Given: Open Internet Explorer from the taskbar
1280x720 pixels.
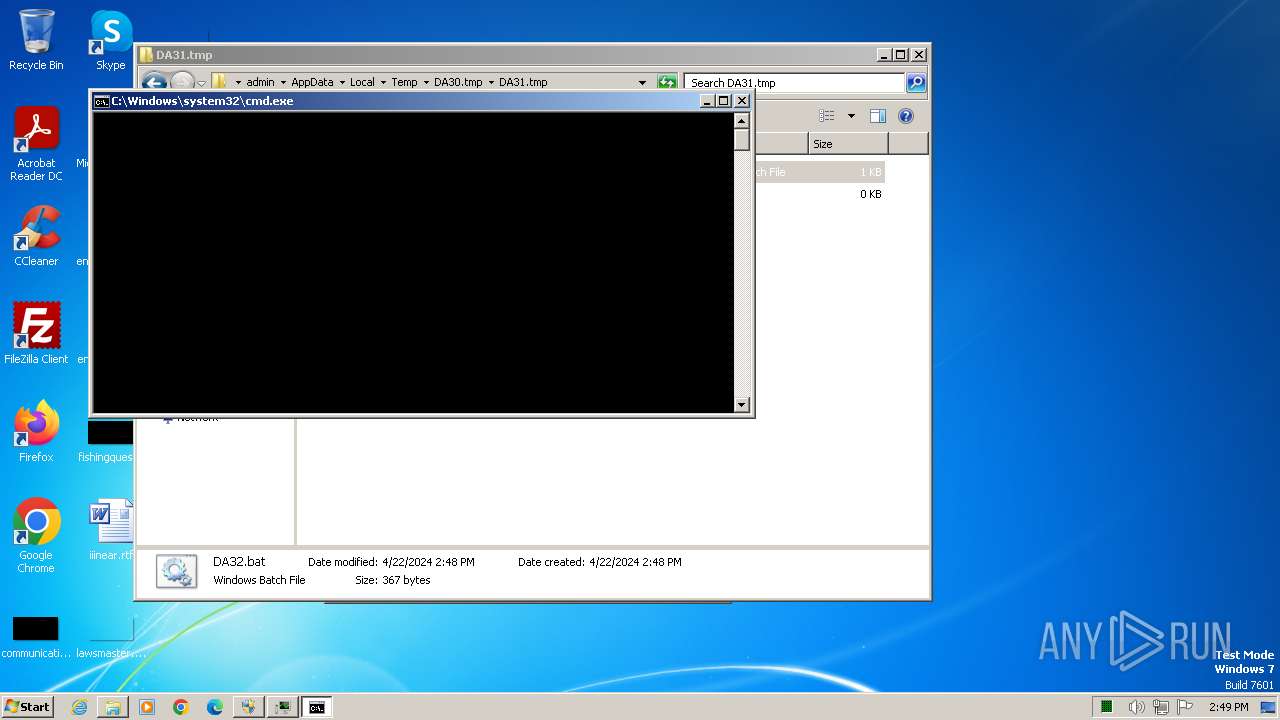Looking at the screenshot, I should (x=79, y=707).
